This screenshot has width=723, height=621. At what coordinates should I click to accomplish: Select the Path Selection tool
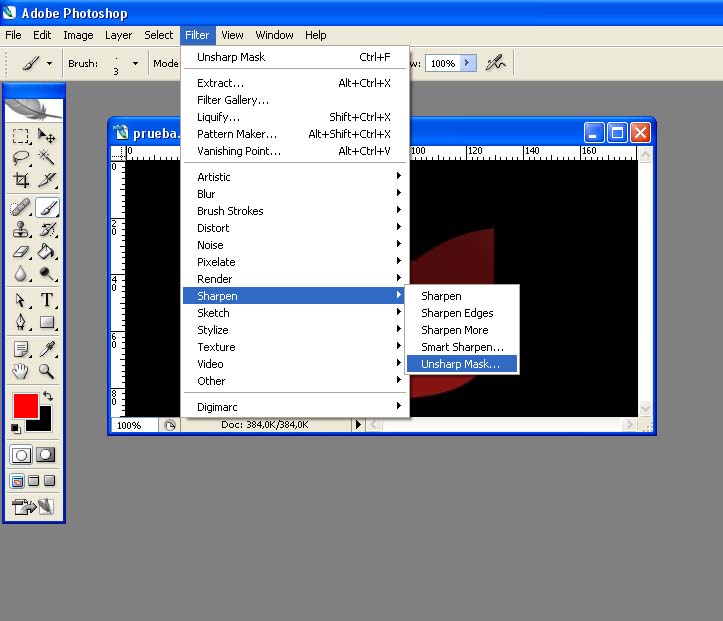tap(20, 300)
